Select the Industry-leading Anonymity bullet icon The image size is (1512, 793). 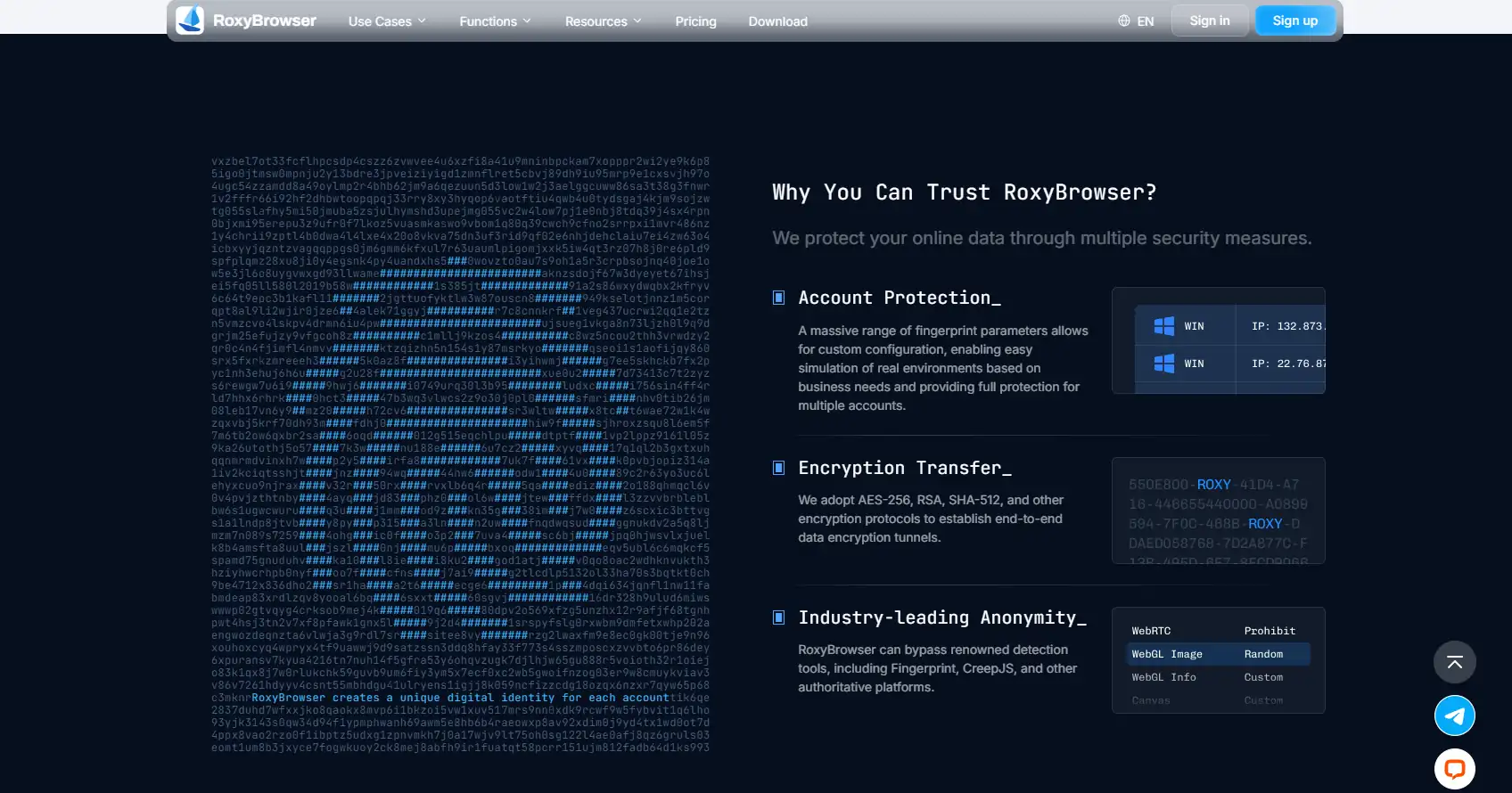tap(778, 617)
